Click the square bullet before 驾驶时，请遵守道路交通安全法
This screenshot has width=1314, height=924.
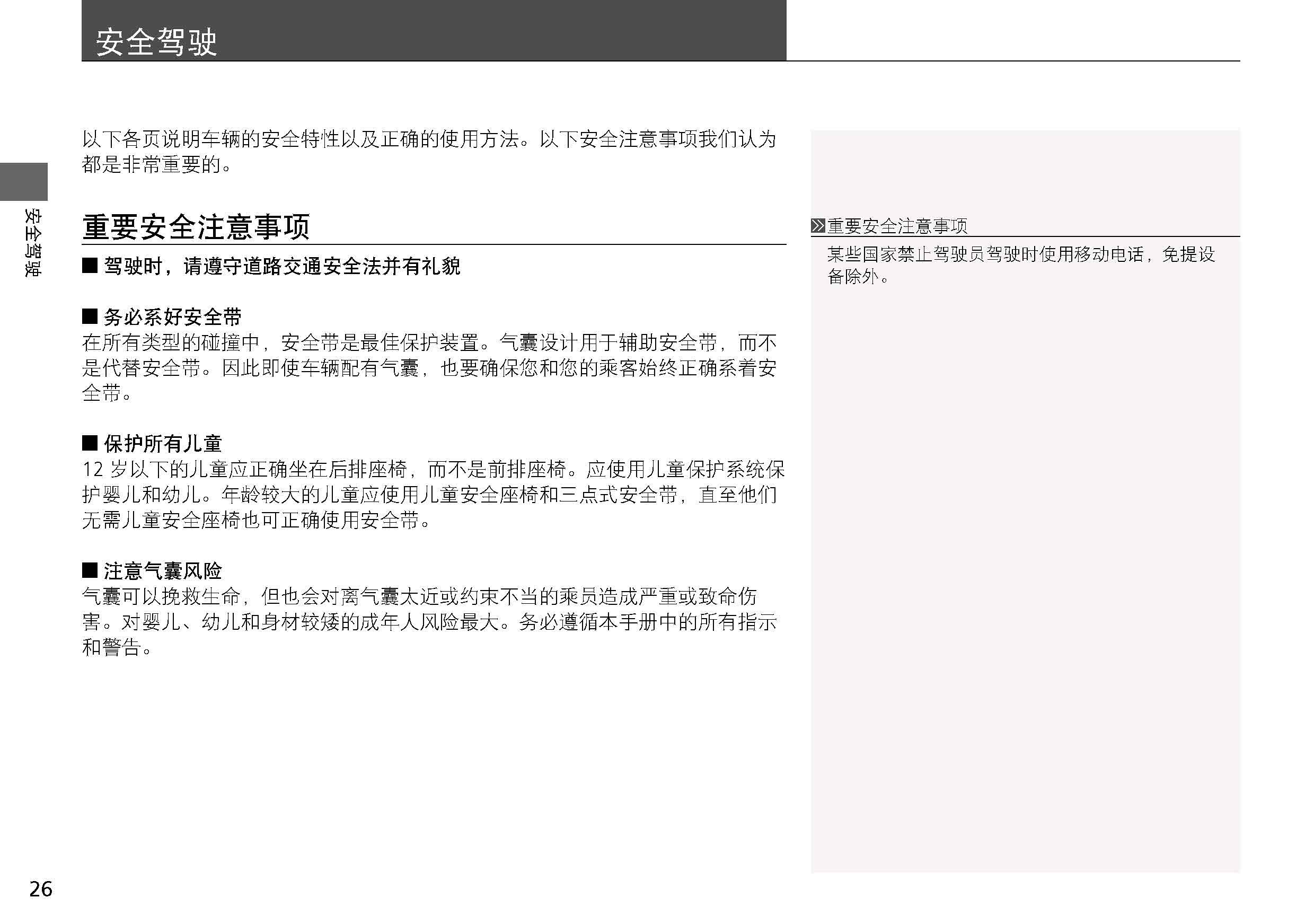(x=90, y=265)
